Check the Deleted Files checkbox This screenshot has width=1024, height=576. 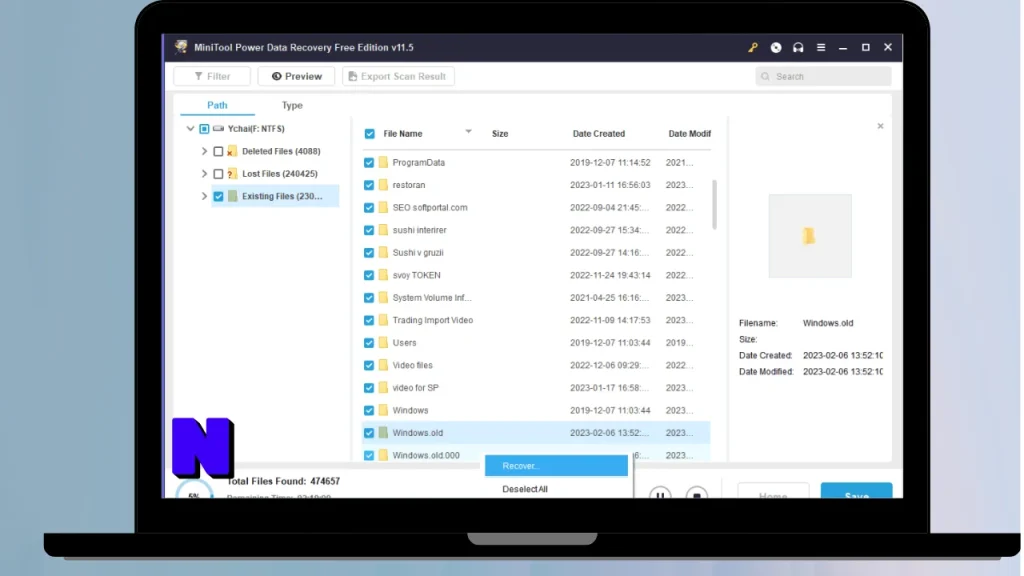pyautogui.click(x=218, y=152)
